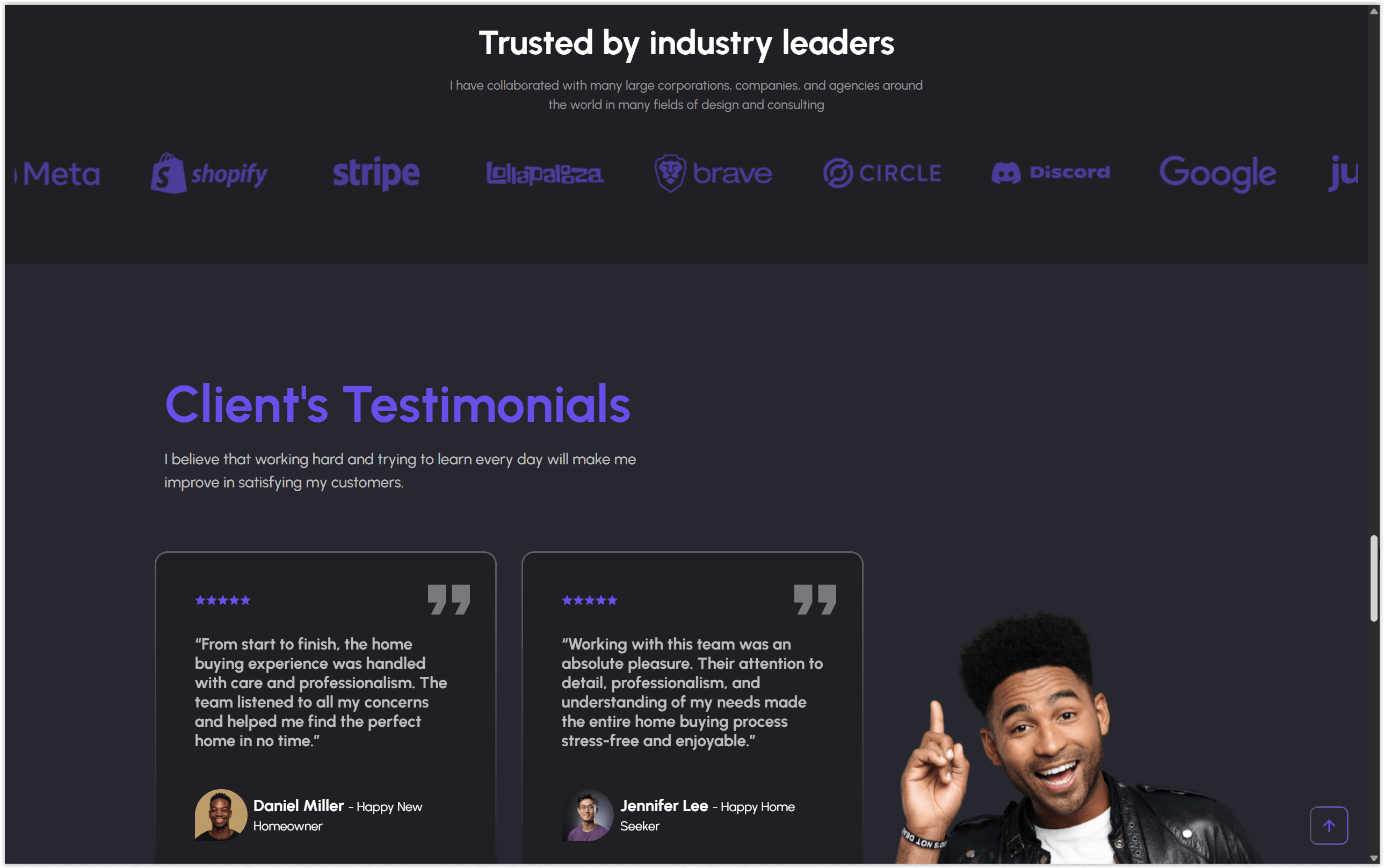Click the scrollbar down arrow

pyautogui.click(x=1374, y=858)
